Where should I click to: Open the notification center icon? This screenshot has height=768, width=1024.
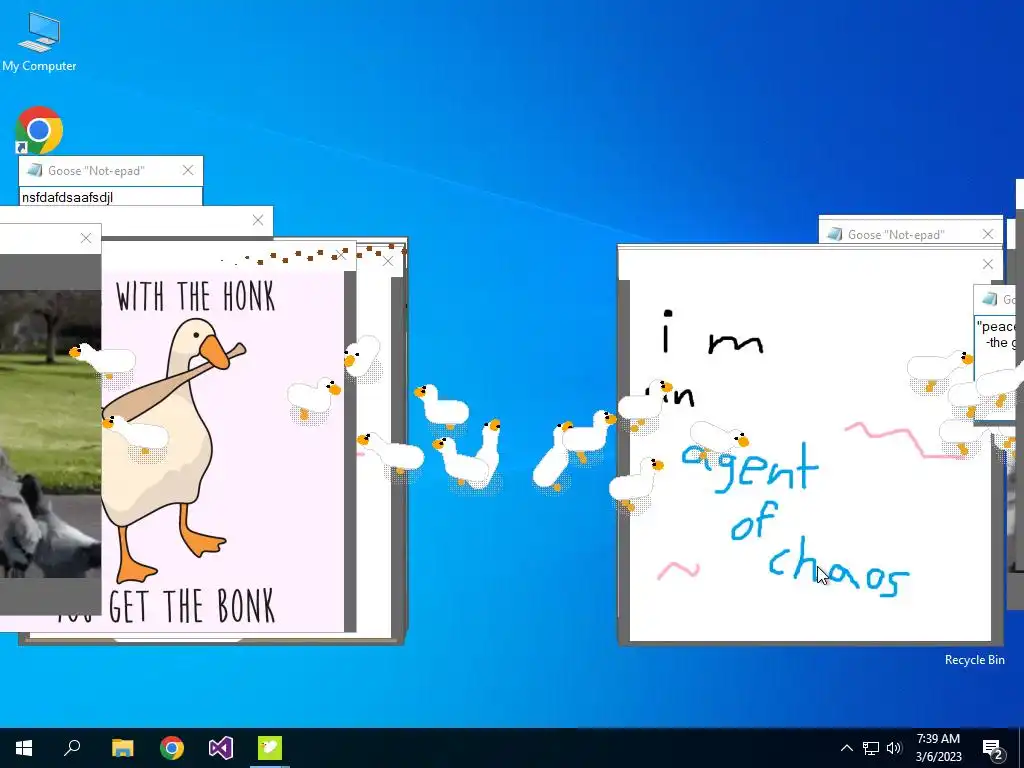point(993,748)
